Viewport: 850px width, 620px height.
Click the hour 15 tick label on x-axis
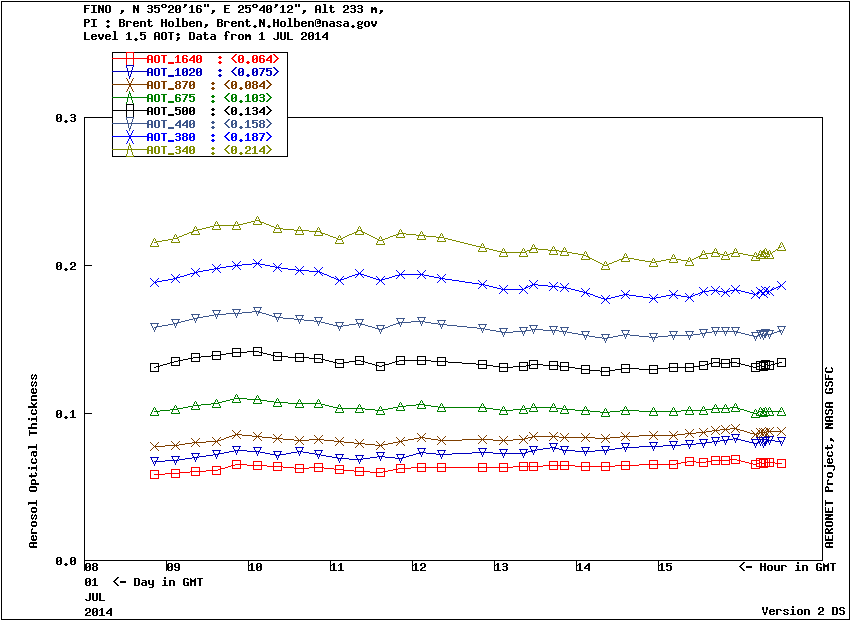(x=664, y=567)
